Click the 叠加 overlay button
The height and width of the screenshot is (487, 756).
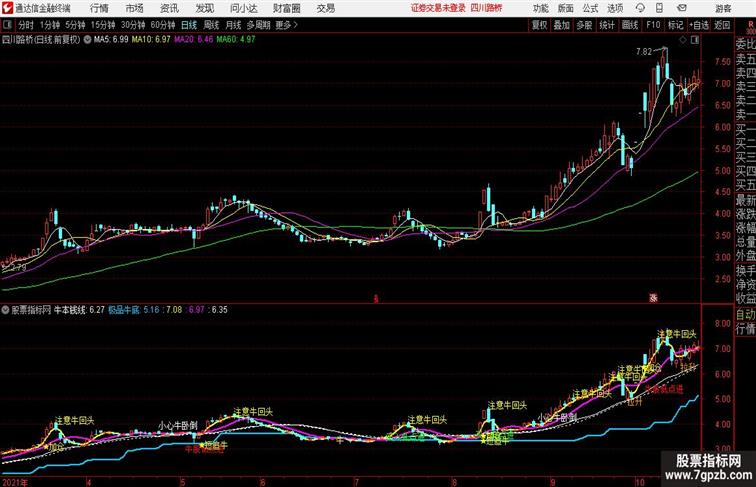(x=561, y=25)
